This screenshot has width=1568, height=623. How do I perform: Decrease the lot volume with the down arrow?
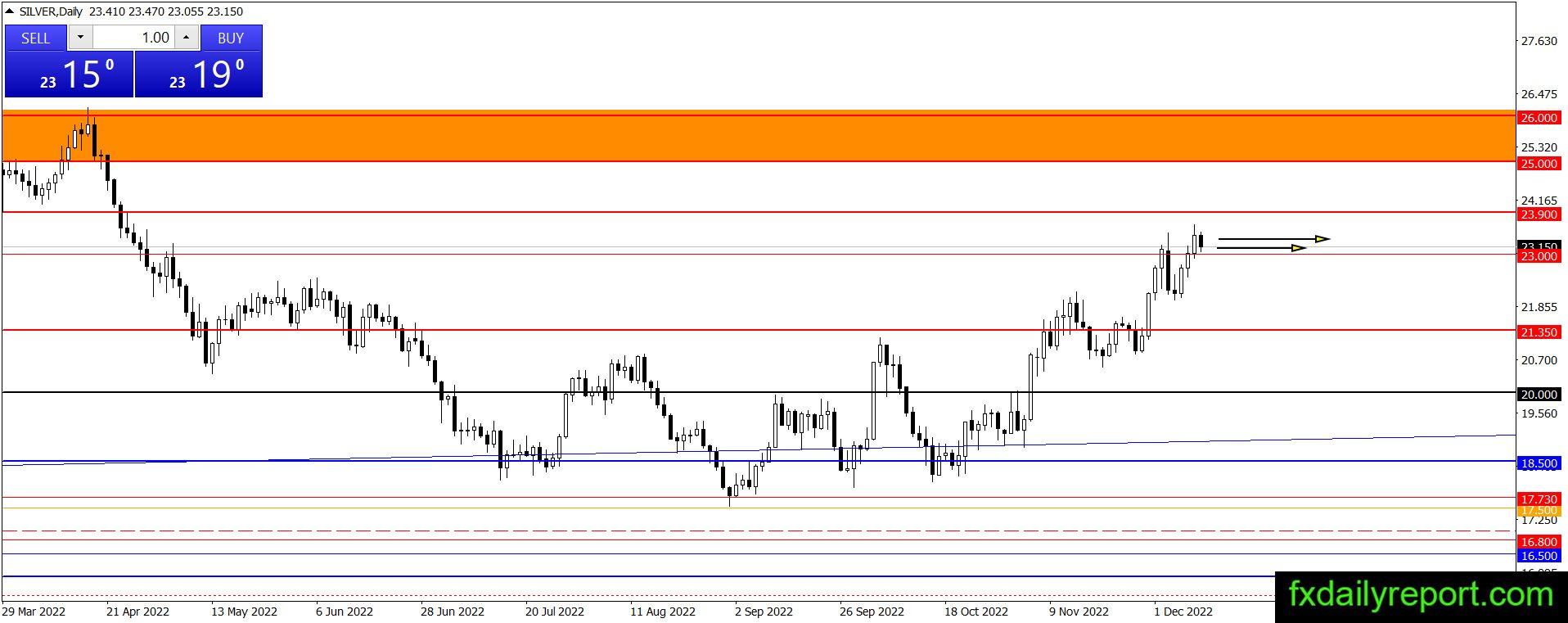[80, 38]
